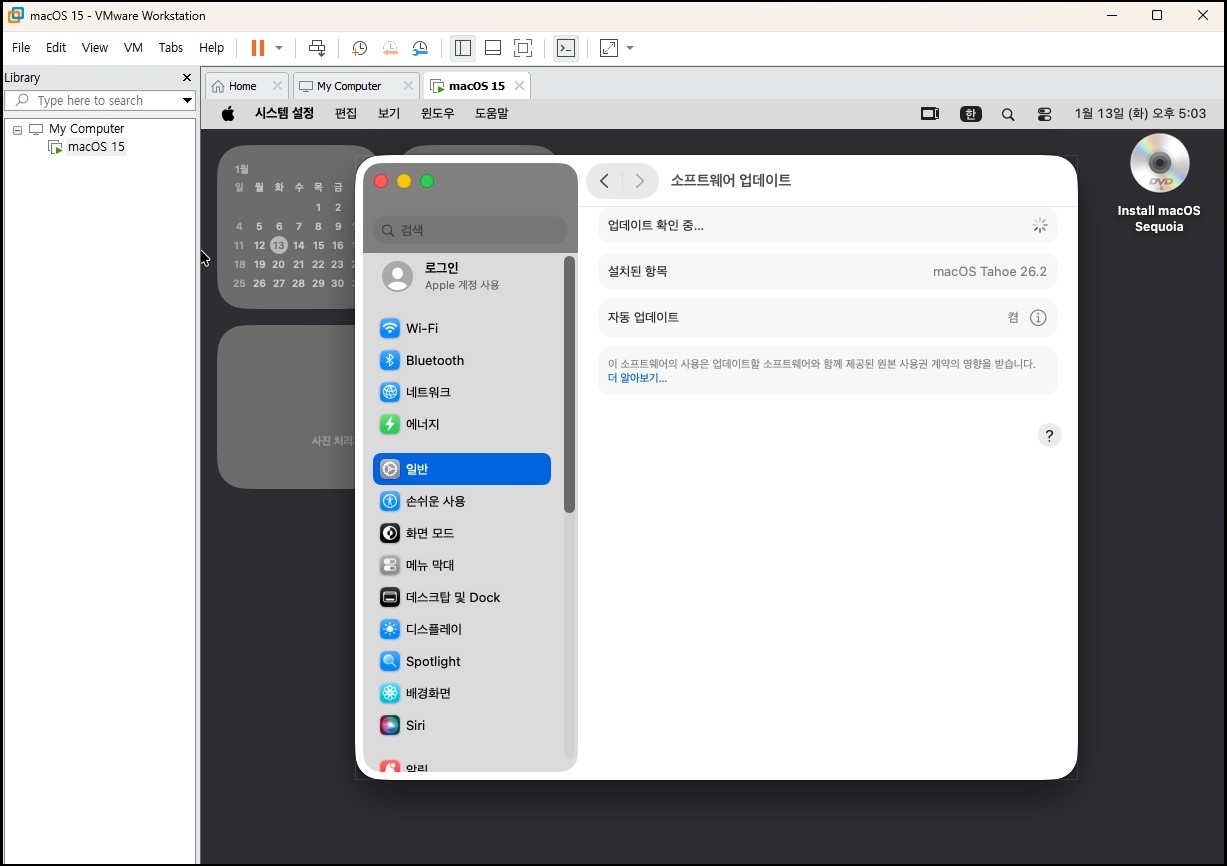
Task: Pause the virtual machine from VMware toolbar
Action: click(x=258, y=48)
